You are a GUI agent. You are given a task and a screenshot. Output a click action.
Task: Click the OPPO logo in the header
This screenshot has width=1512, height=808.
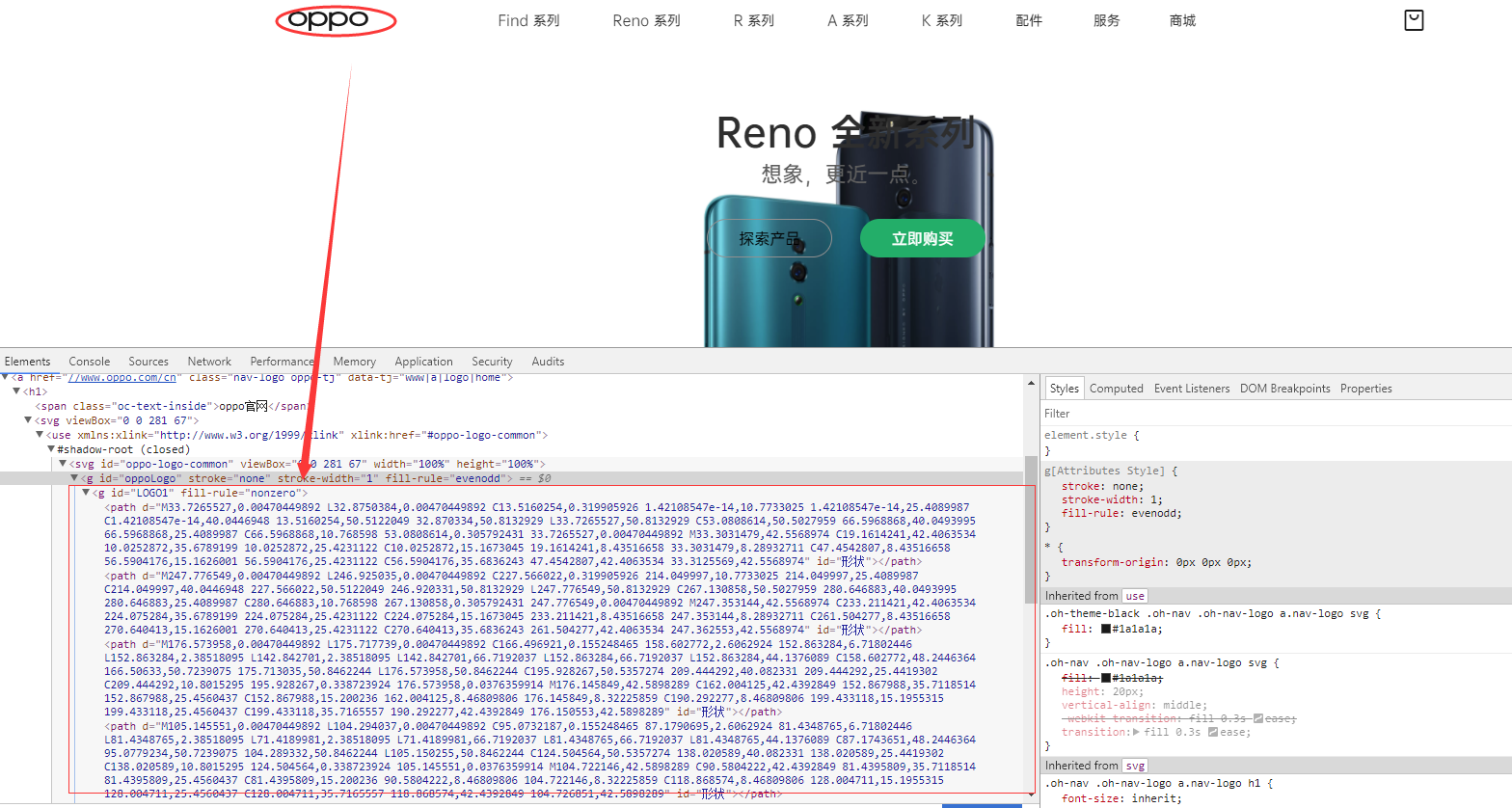pyautogui.click(x=328, y=19)
